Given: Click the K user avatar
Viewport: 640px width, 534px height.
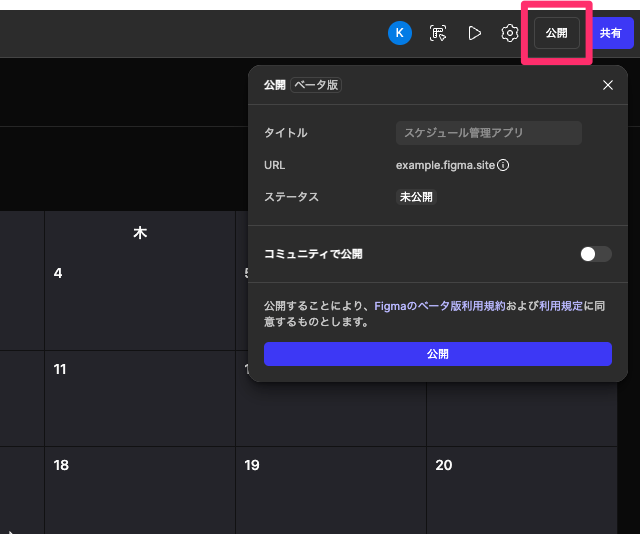Looking at the screenshot, I should pyautogui.click(x=400, y=33).
